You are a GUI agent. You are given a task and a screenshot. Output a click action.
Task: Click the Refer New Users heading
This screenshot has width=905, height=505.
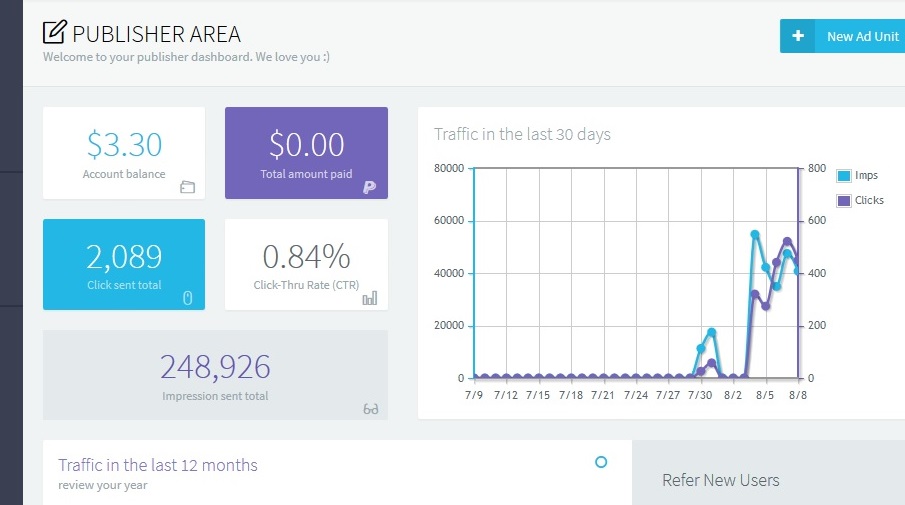[720, 480]
